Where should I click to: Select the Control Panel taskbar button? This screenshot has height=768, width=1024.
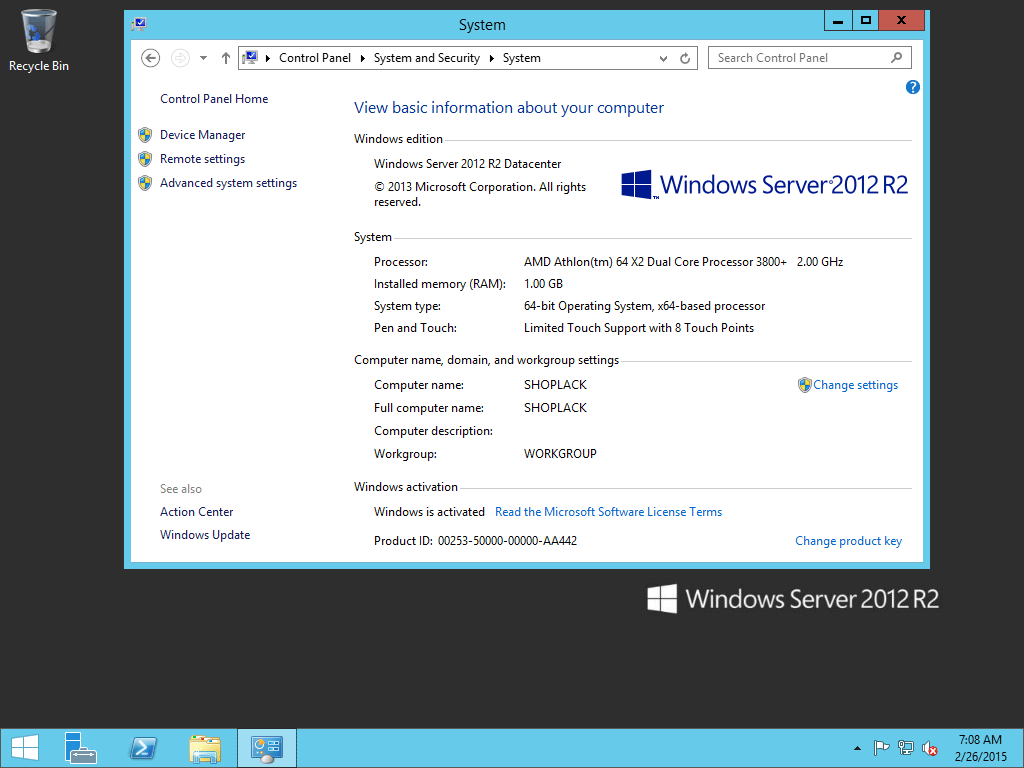266,748
